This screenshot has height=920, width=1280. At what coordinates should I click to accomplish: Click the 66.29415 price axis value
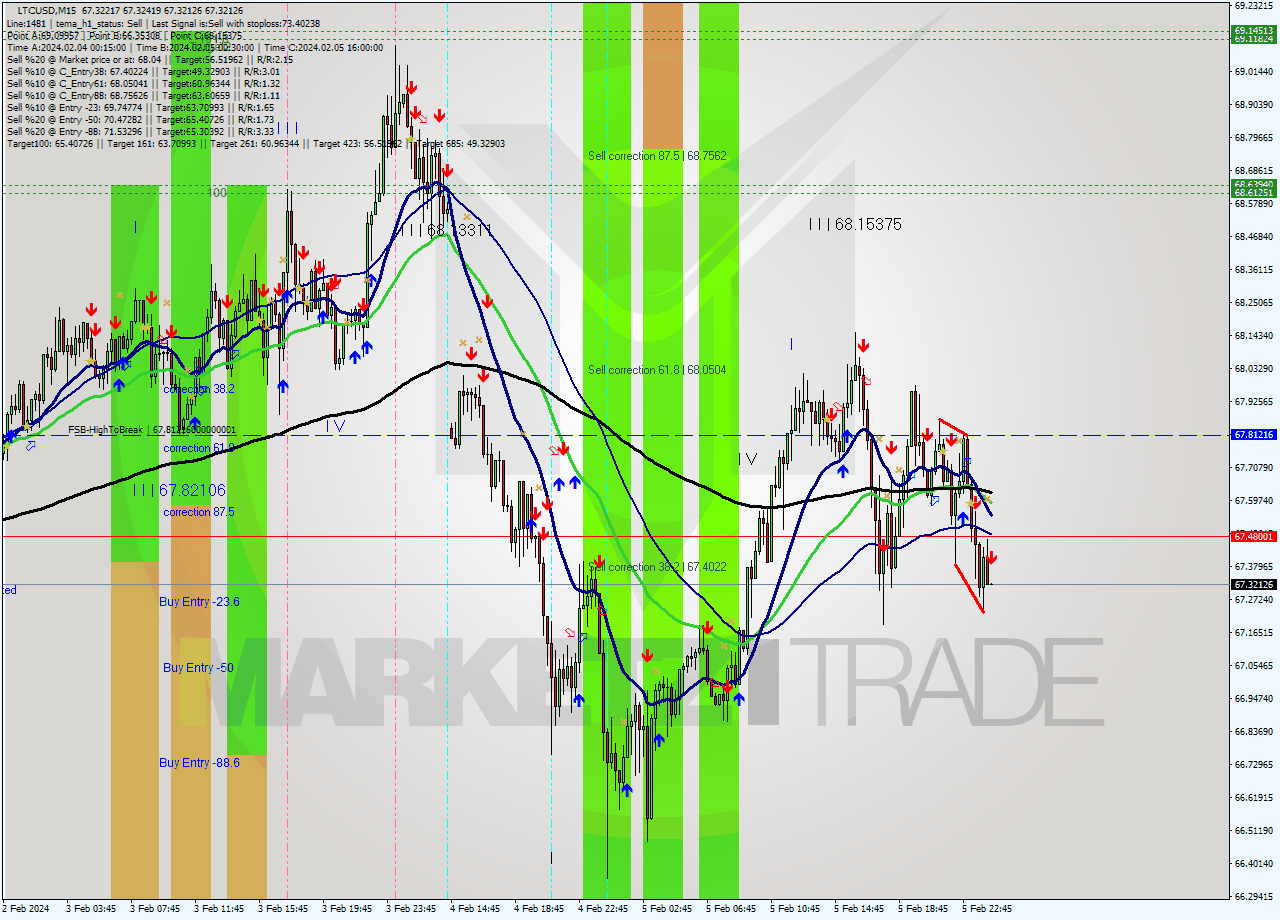pyautogui.click(x=1254, y=897)
